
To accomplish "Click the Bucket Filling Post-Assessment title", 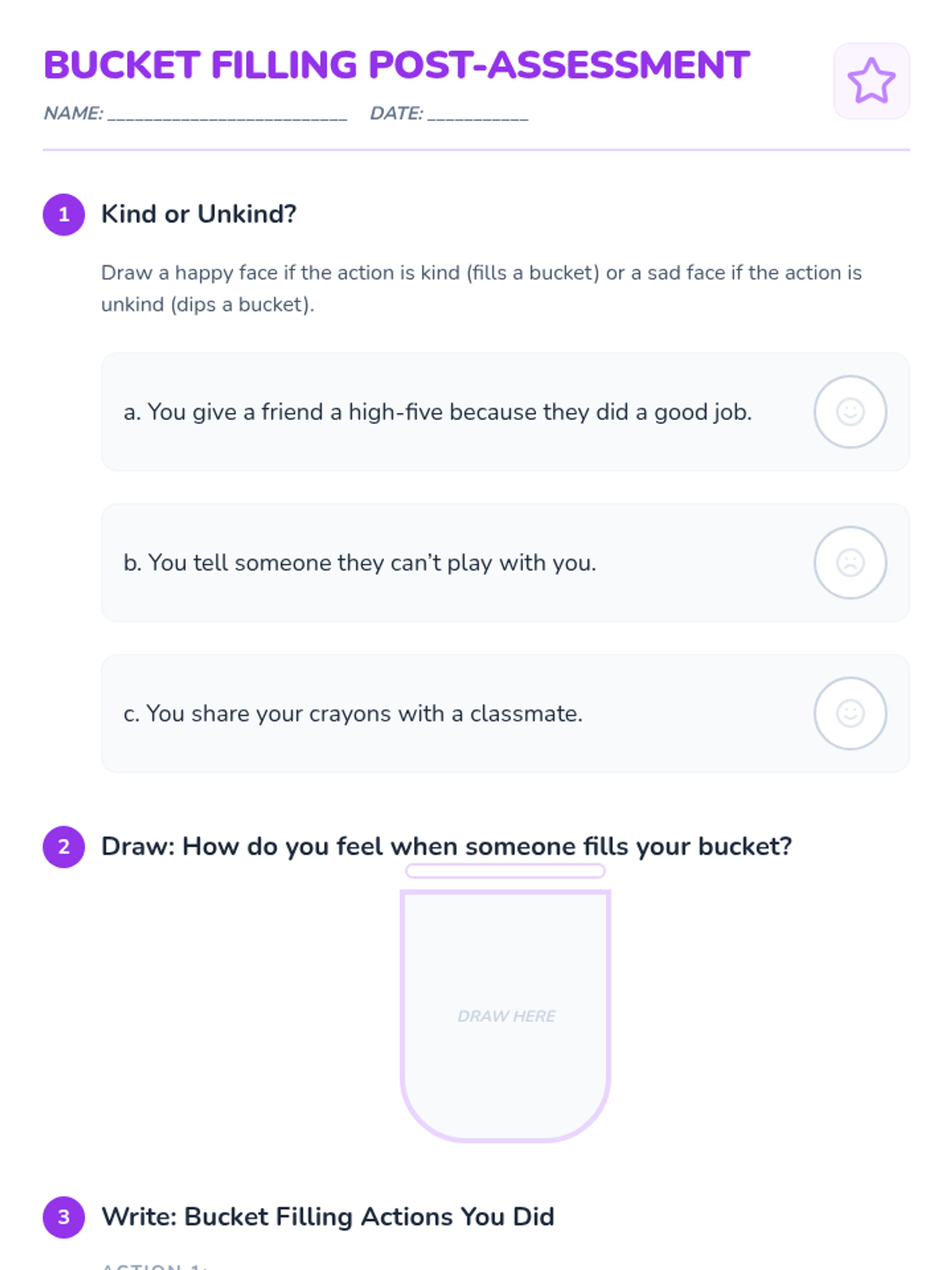I will (x=396, y=65).
